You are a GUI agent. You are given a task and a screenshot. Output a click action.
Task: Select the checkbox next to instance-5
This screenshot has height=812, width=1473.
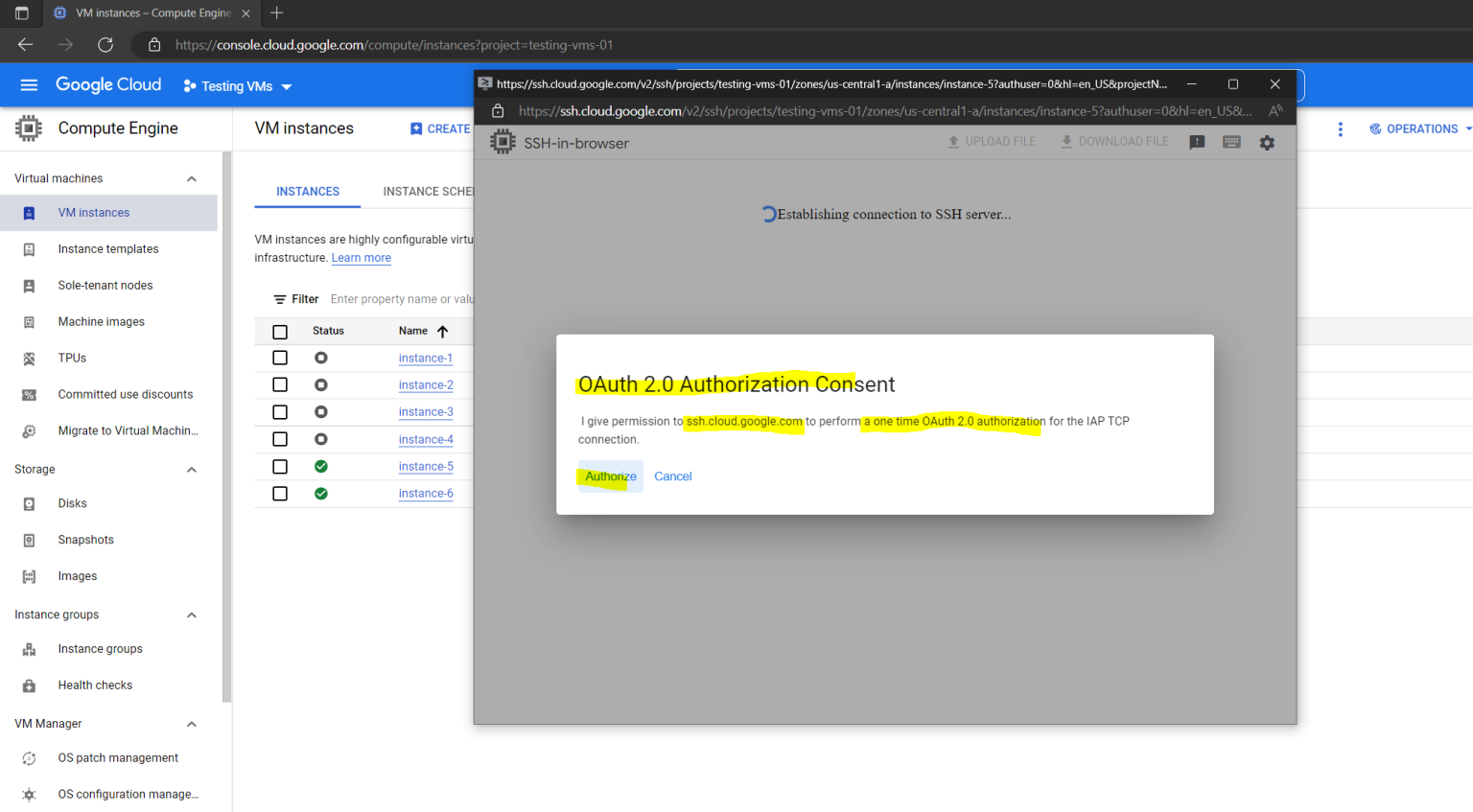[280, 466]
